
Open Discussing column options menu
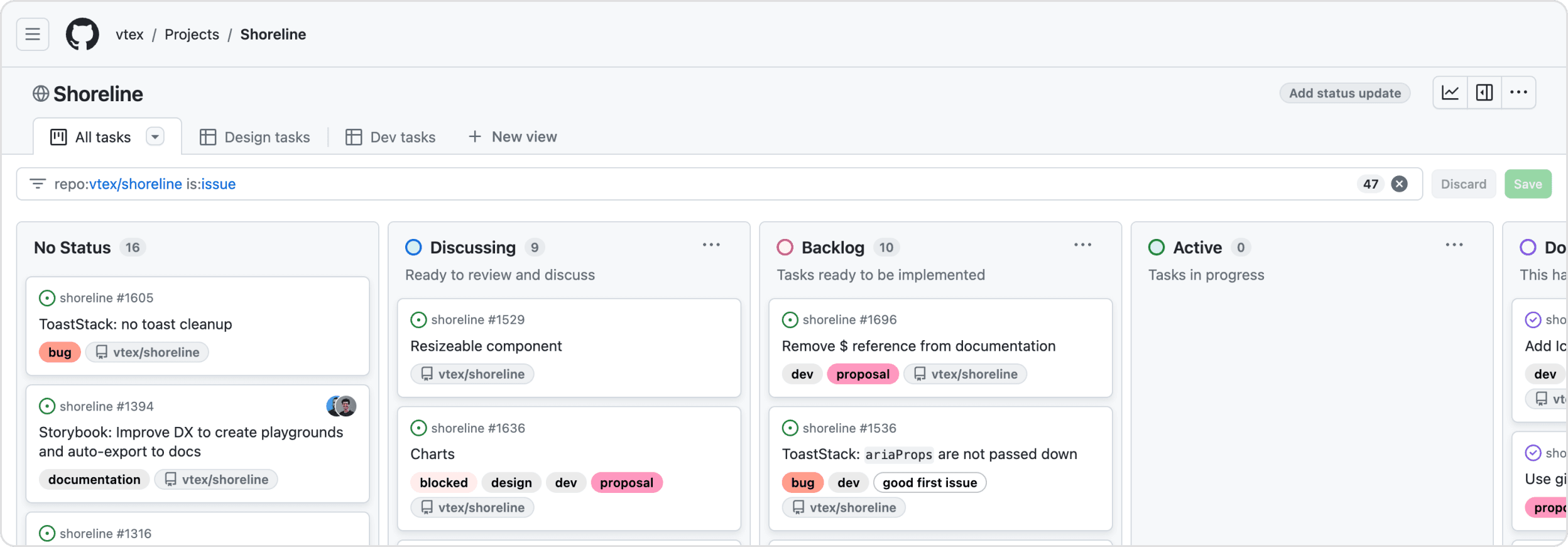point(711,245)
